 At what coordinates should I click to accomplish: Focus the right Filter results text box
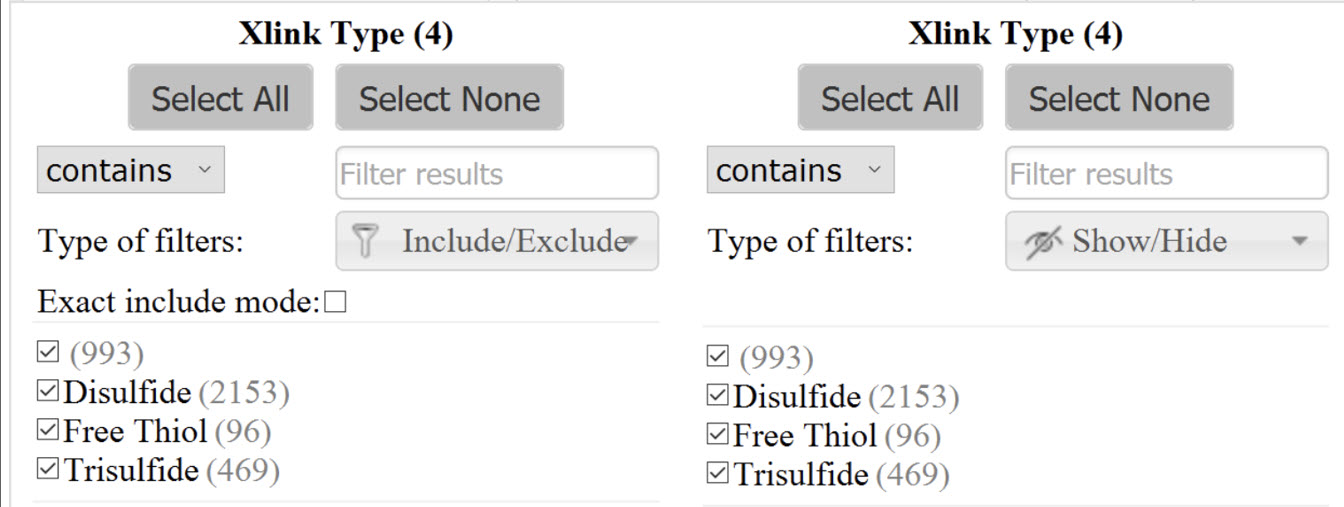click(x=1167, y=173)
